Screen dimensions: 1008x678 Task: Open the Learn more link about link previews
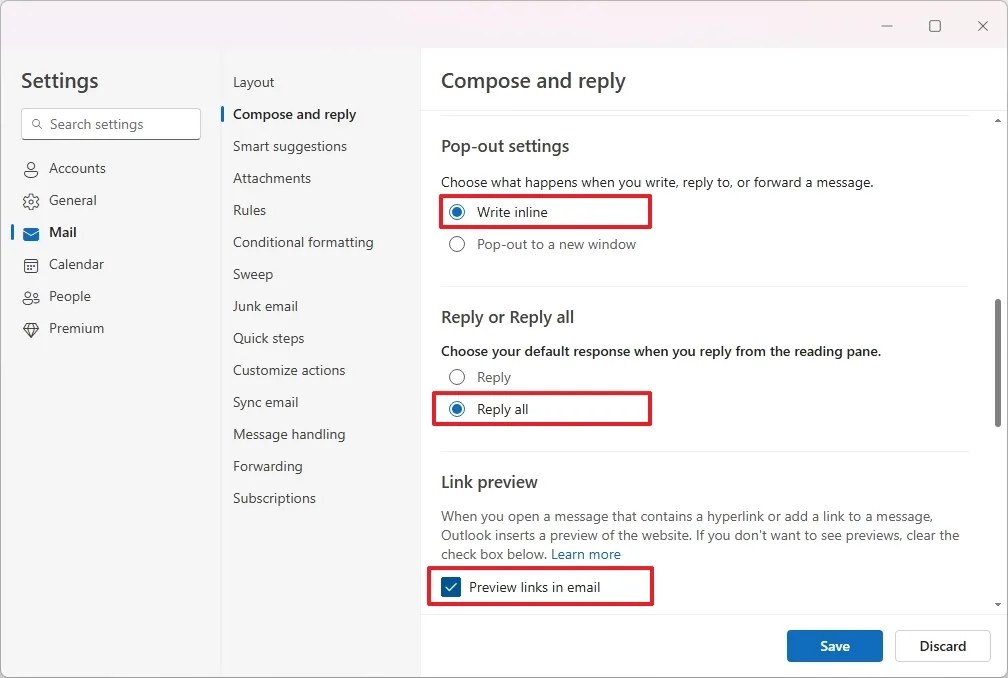click(x=586, y=553)
